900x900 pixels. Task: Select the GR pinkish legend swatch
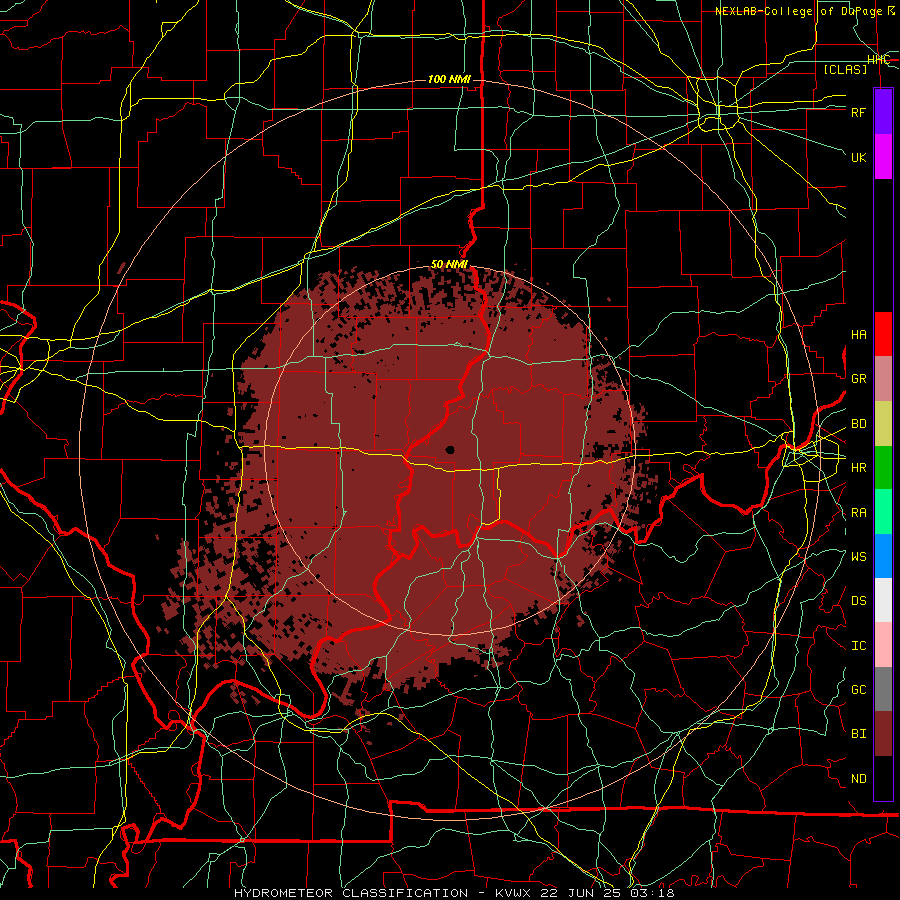[883, 379]
